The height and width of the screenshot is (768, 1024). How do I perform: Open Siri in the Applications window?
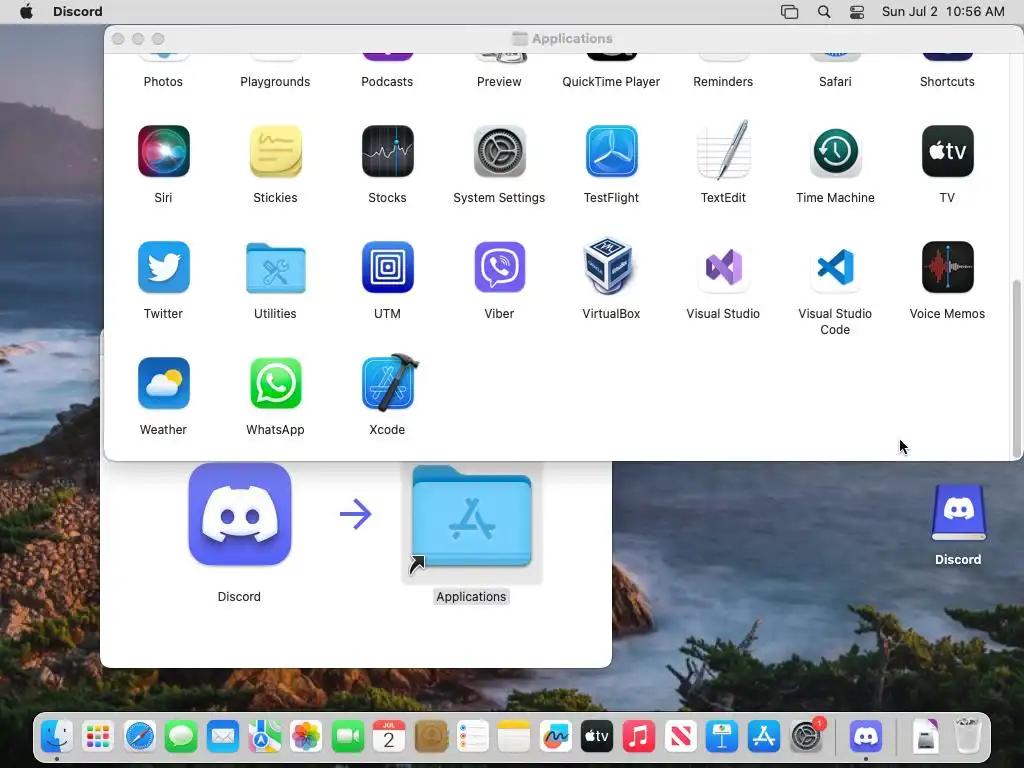163,152
